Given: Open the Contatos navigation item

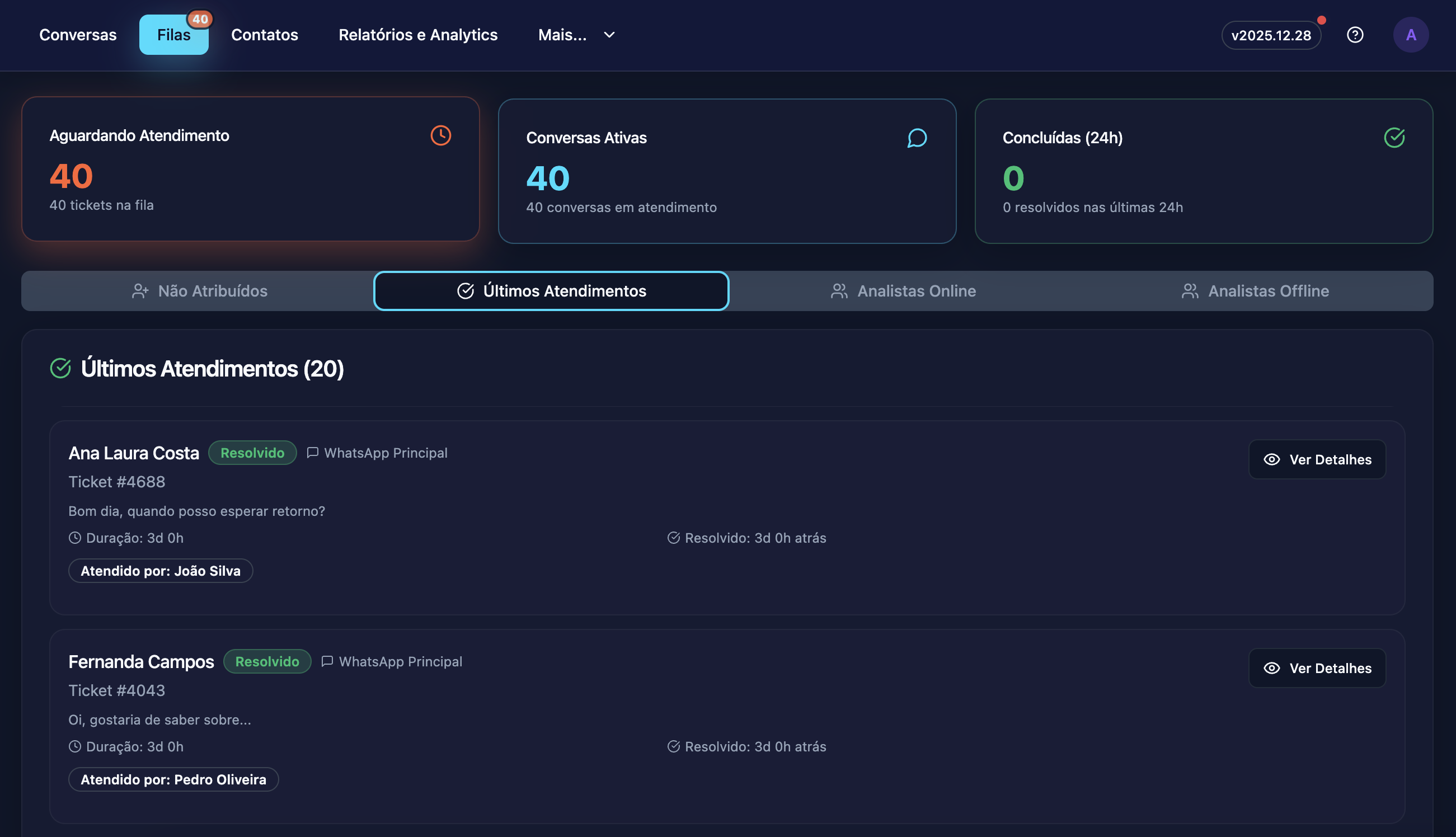Looking at the screenshot, I should 265,35.
